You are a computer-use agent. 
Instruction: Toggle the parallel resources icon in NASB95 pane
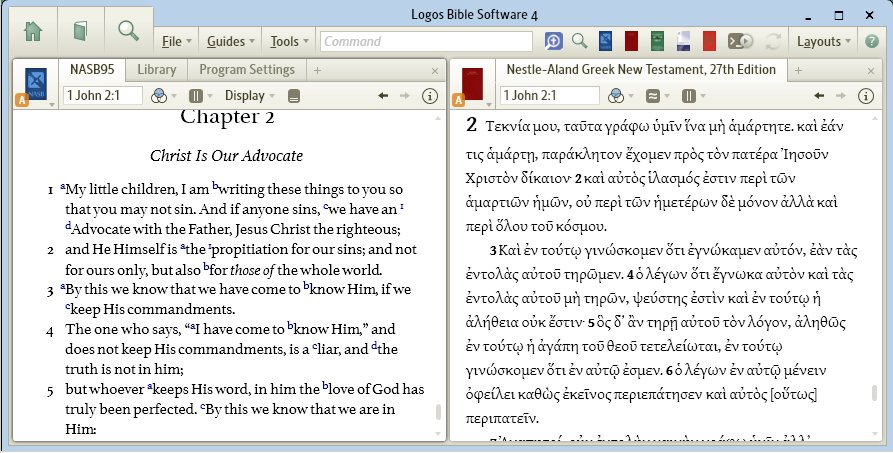click(195, 96)
